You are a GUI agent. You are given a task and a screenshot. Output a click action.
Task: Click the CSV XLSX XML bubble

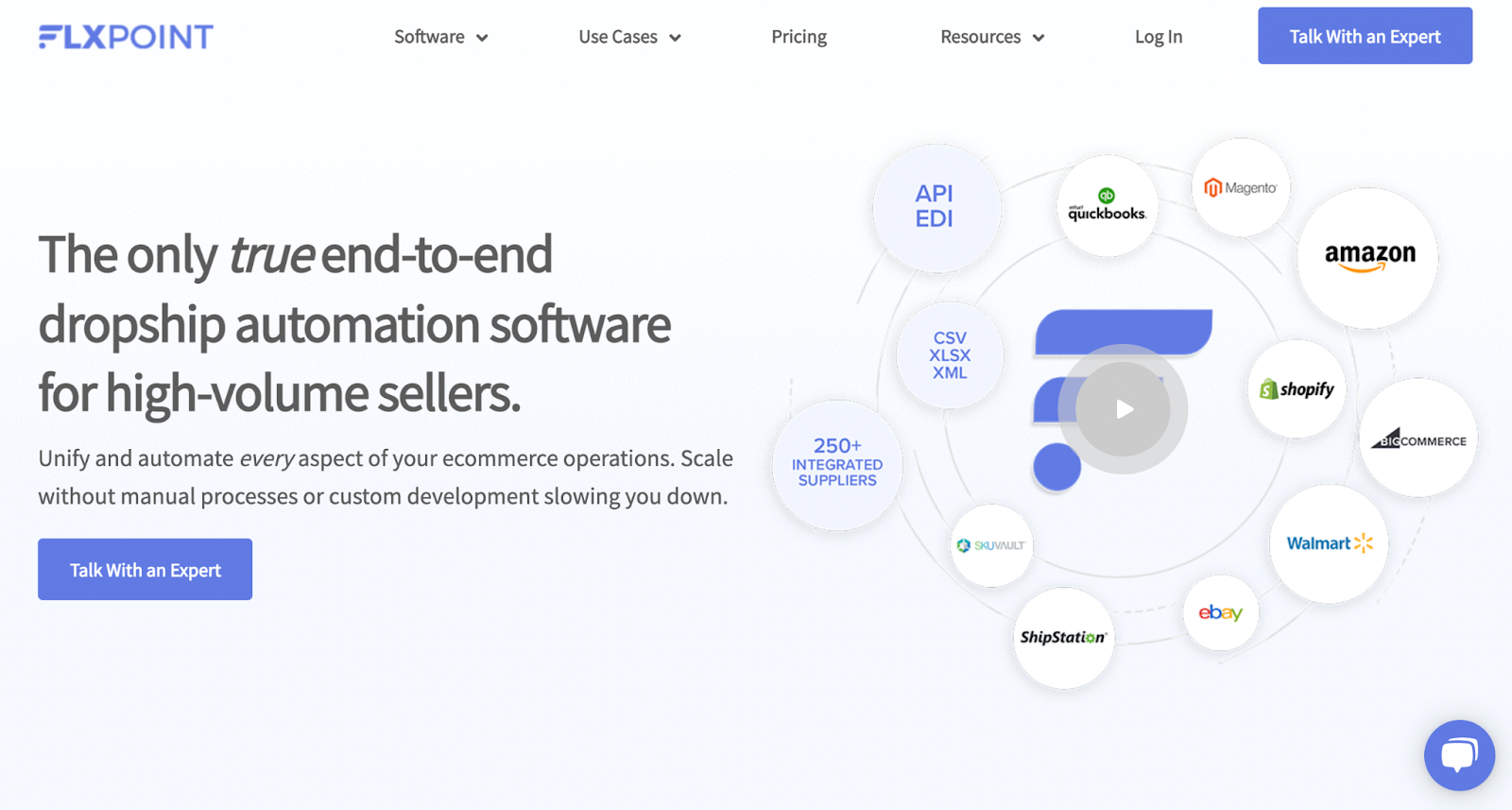click(950, 355)
